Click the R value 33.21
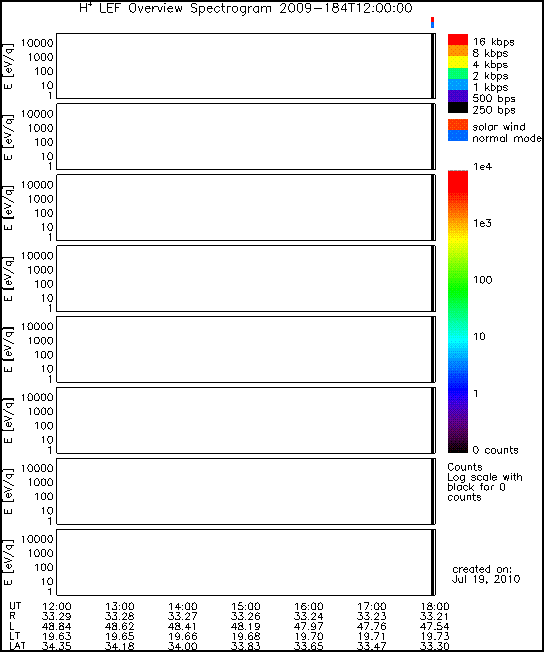544x652 pixels. [x=435, y=616]
